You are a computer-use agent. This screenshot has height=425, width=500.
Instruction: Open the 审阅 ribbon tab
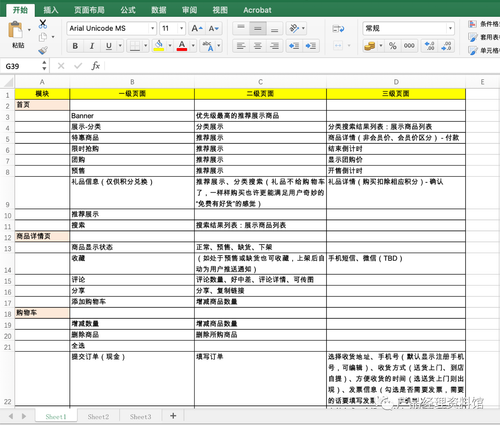click(x=189, y=10)
